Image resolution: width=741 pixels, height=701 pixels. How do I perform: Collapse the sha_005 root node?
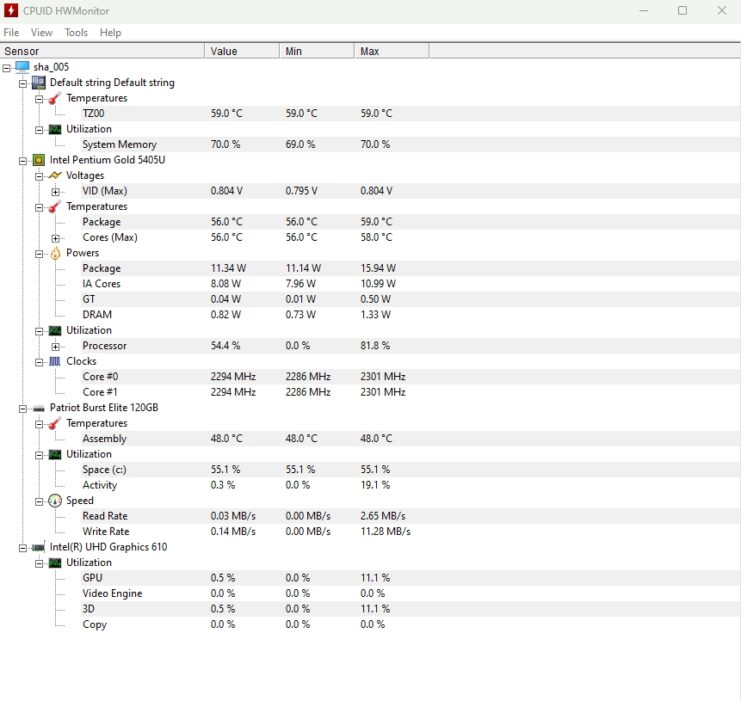[7, 68]
